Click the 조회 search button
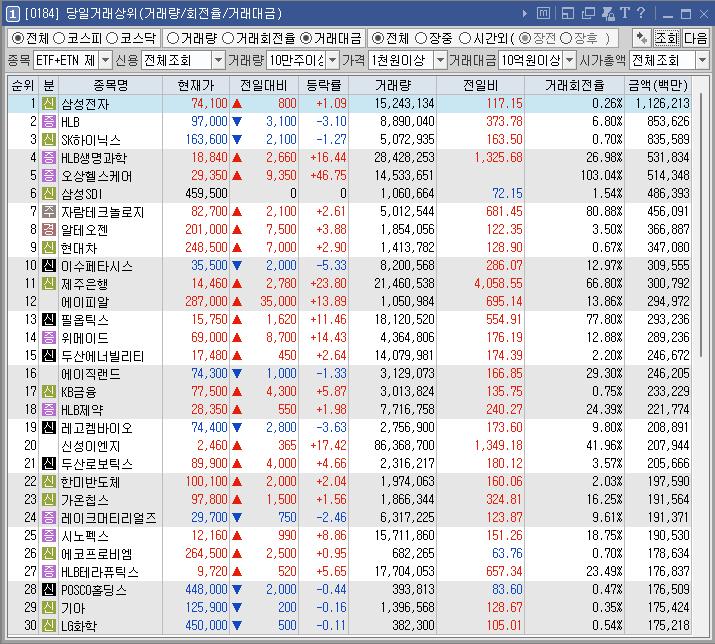The width and height of the screenshot is (715, 644). [x=666, y=38]
